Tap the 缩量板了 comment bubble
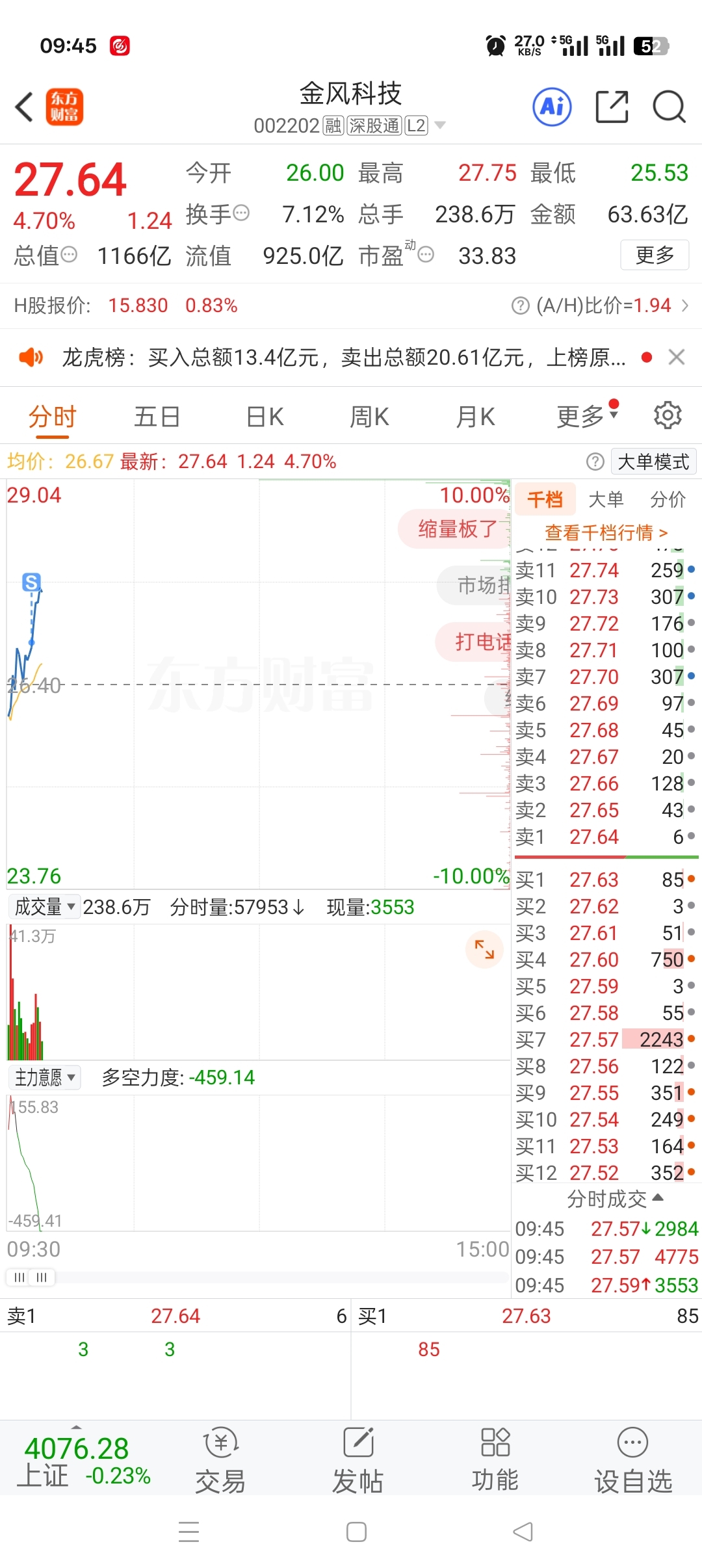Screen dimensions: 702x1568 click(454, 529)
